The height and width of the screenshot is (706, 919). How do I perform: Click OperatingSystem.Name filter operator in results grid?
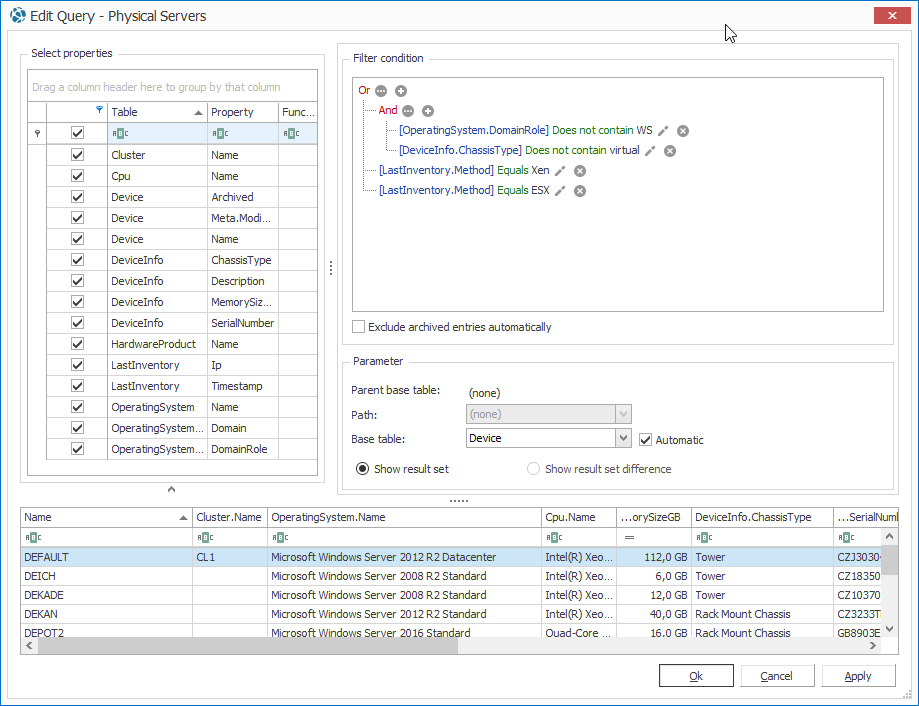280,537
